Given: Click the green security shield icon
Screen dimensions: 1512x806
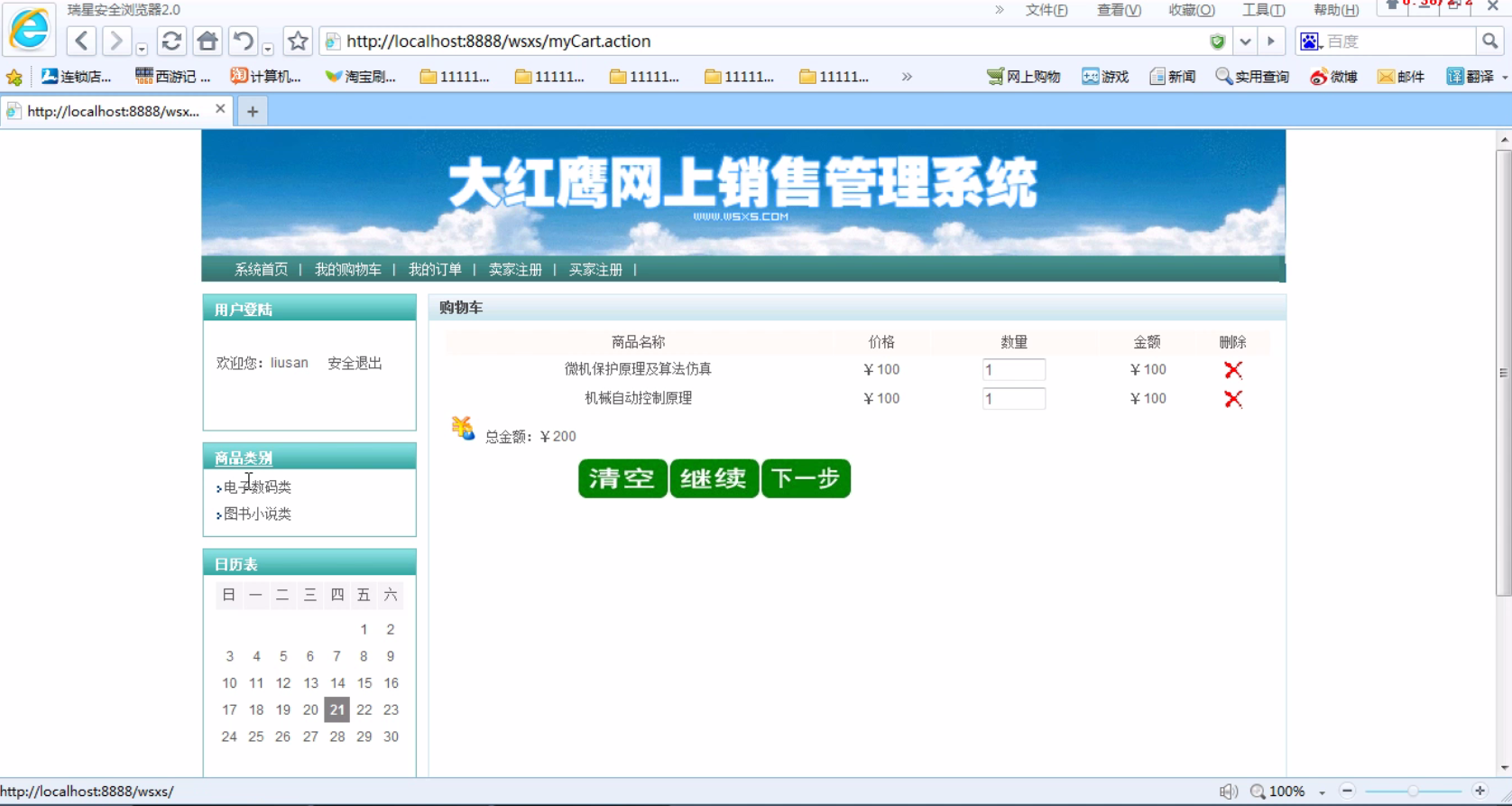Looking at the screenshot, I should click(1217, 42).
